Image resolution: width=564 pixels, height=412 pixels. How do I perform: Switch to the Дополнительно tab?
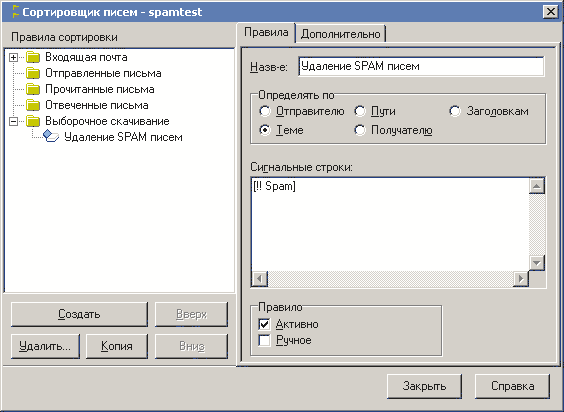(341, 34)
